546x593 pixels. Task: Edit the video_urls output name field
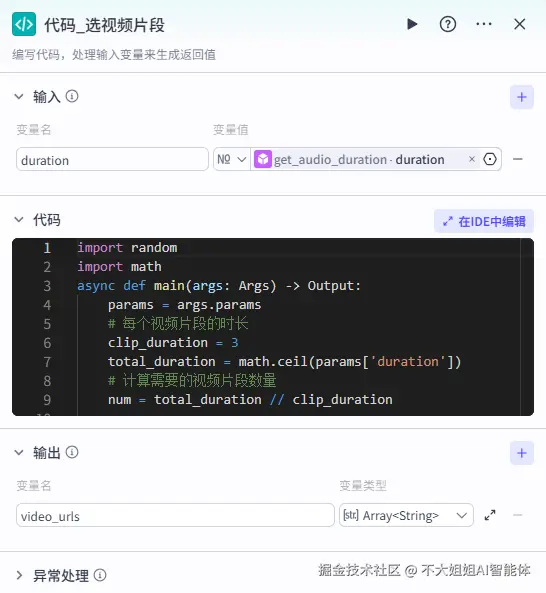175,515
